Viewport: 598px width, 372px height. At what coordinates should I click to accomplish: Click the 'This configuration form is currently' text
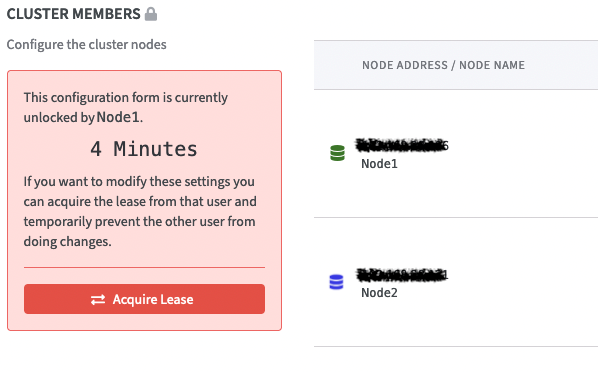click(126, 98)
